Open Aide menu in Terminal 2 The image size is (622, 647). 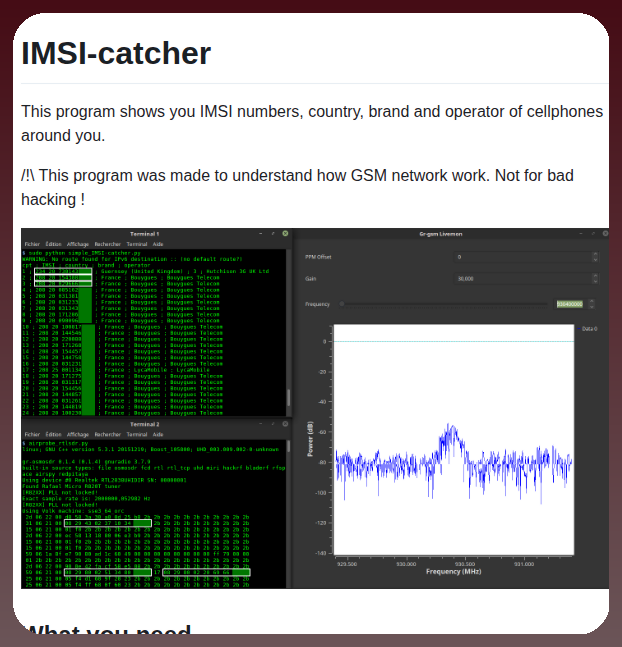pyautogui.click(x=158, y=434)
